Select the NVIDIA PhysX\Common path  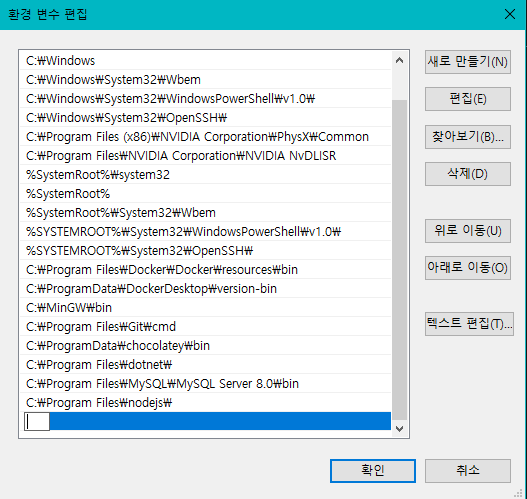[205, 137]
